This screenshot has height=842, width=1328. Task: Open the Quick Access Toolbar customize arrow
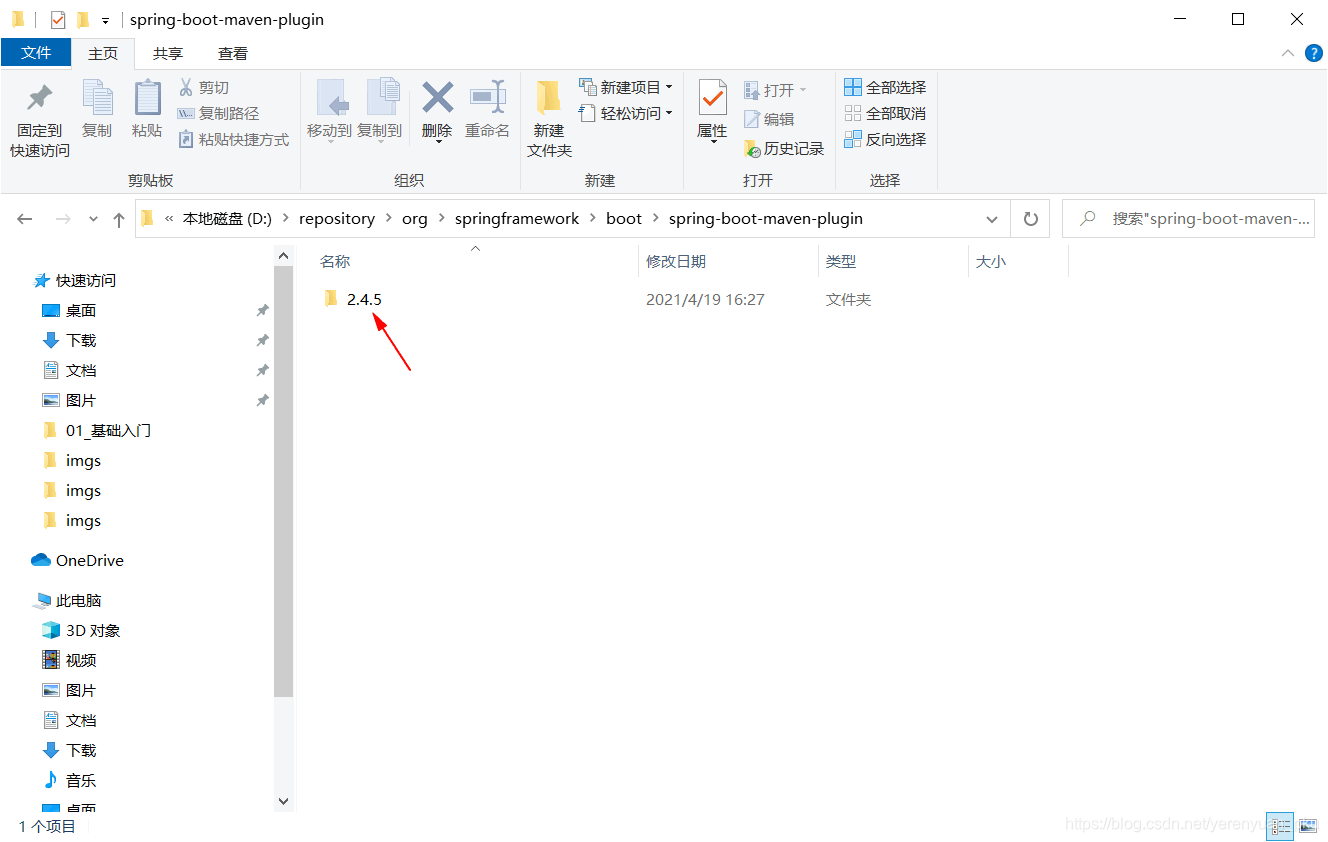coord(105,20)
